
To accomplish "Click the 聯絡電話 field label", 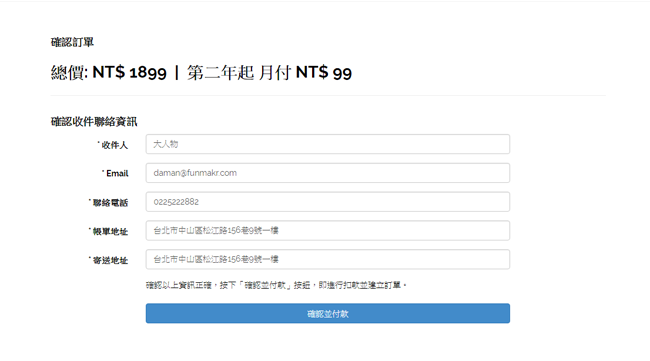I will 108,203.
